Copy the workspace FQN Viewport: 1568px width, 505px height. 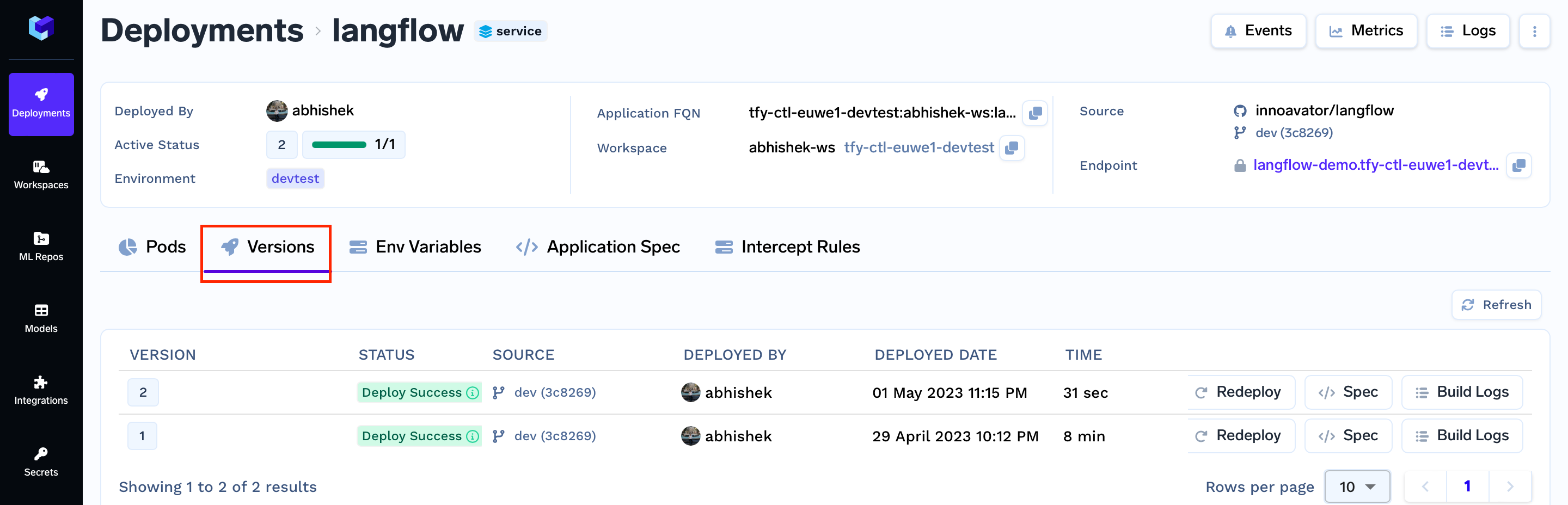[1012, 148]
